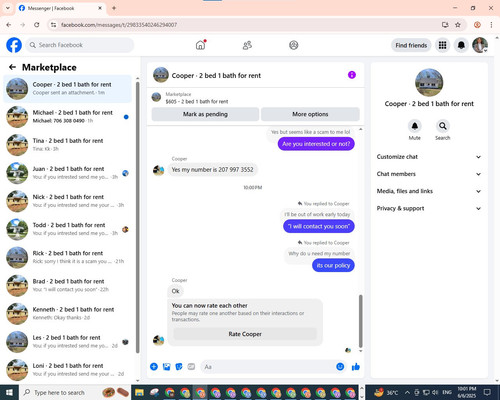The image size is (500, 400).
Task: Open Todd's 2 bed 1 bath conversation
Action: click(67, 229)
